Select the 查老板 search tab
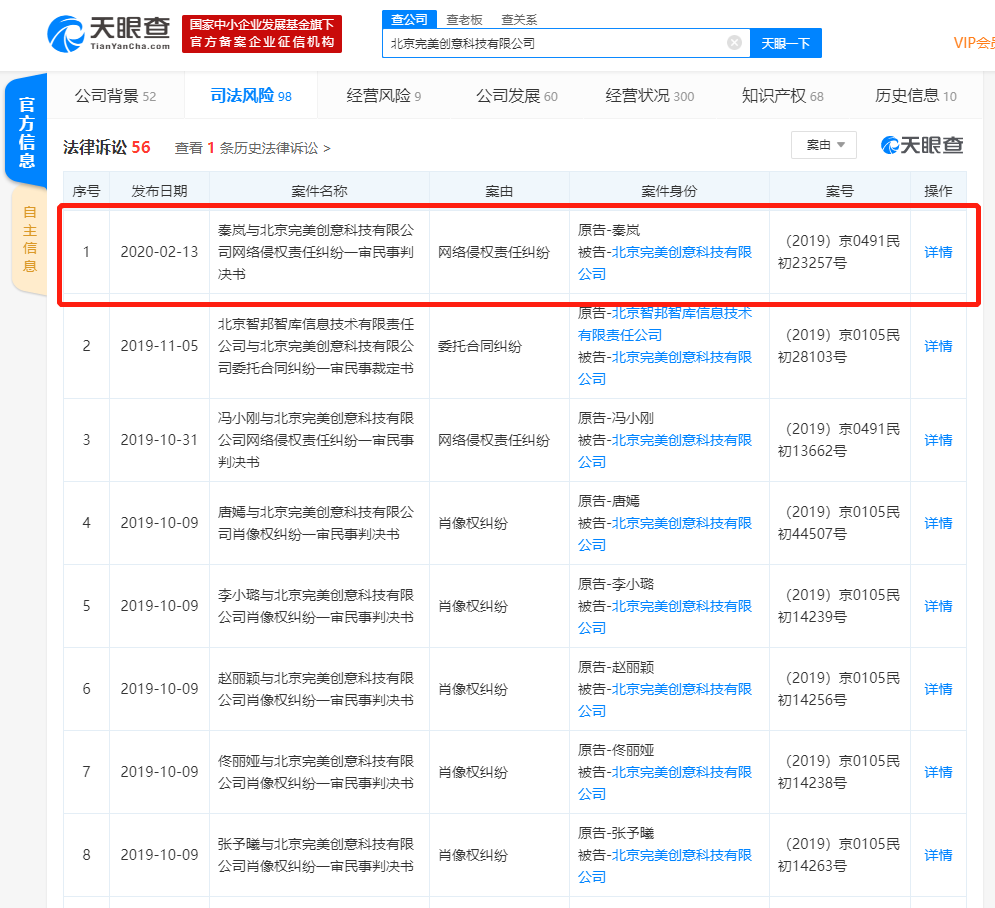Viewport: 995px width, 908px height. [464, 20]
